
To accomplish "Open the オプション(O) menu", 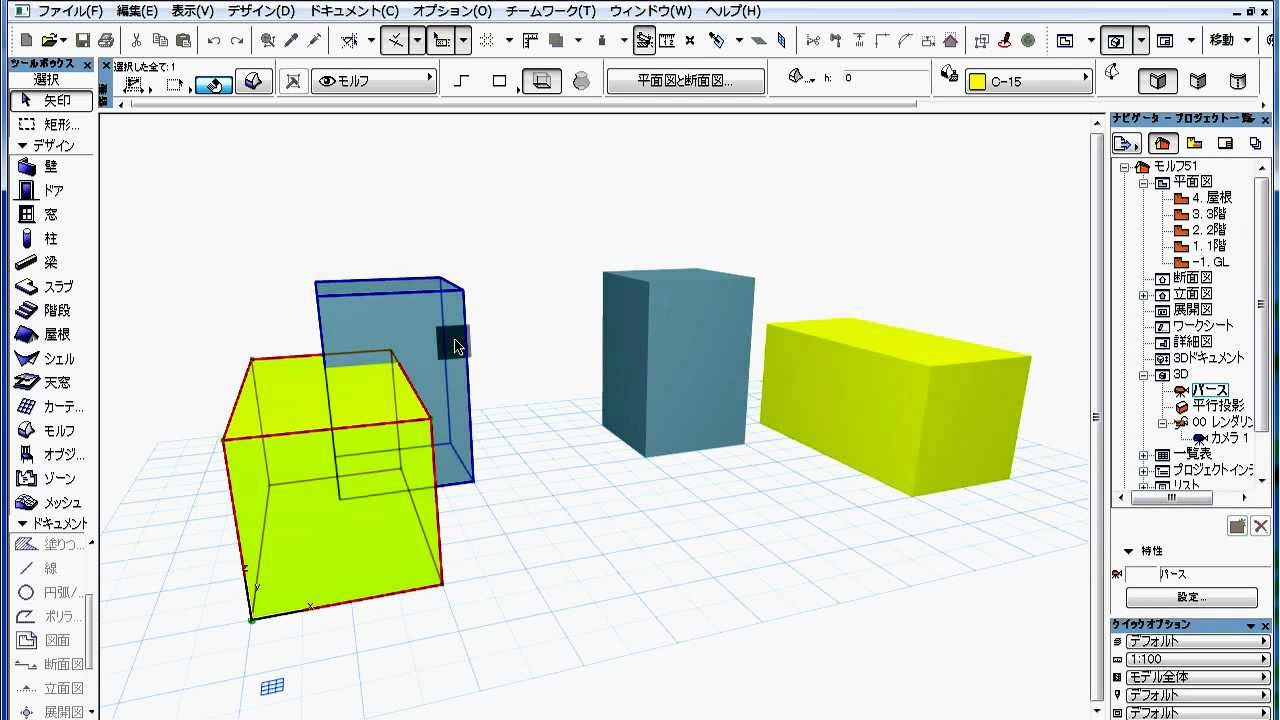I will pyautogui.click(x=452, y=11).
